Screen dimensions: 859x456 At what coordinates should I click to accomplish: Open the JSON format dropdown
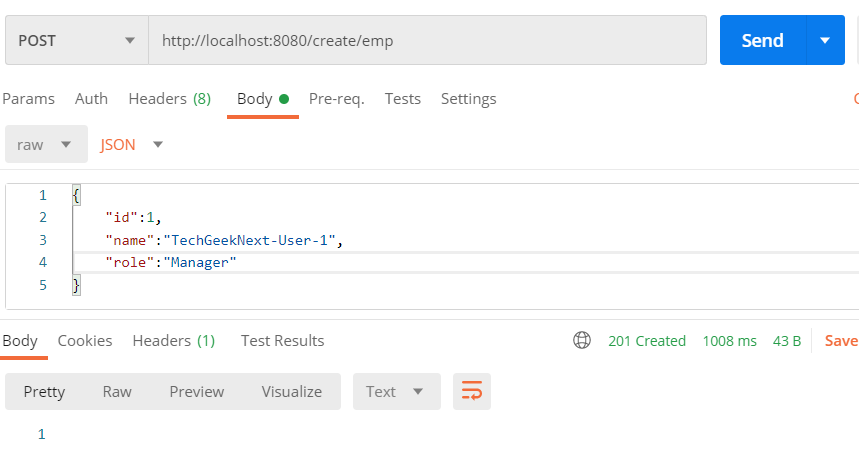click(x=131, y=144)
